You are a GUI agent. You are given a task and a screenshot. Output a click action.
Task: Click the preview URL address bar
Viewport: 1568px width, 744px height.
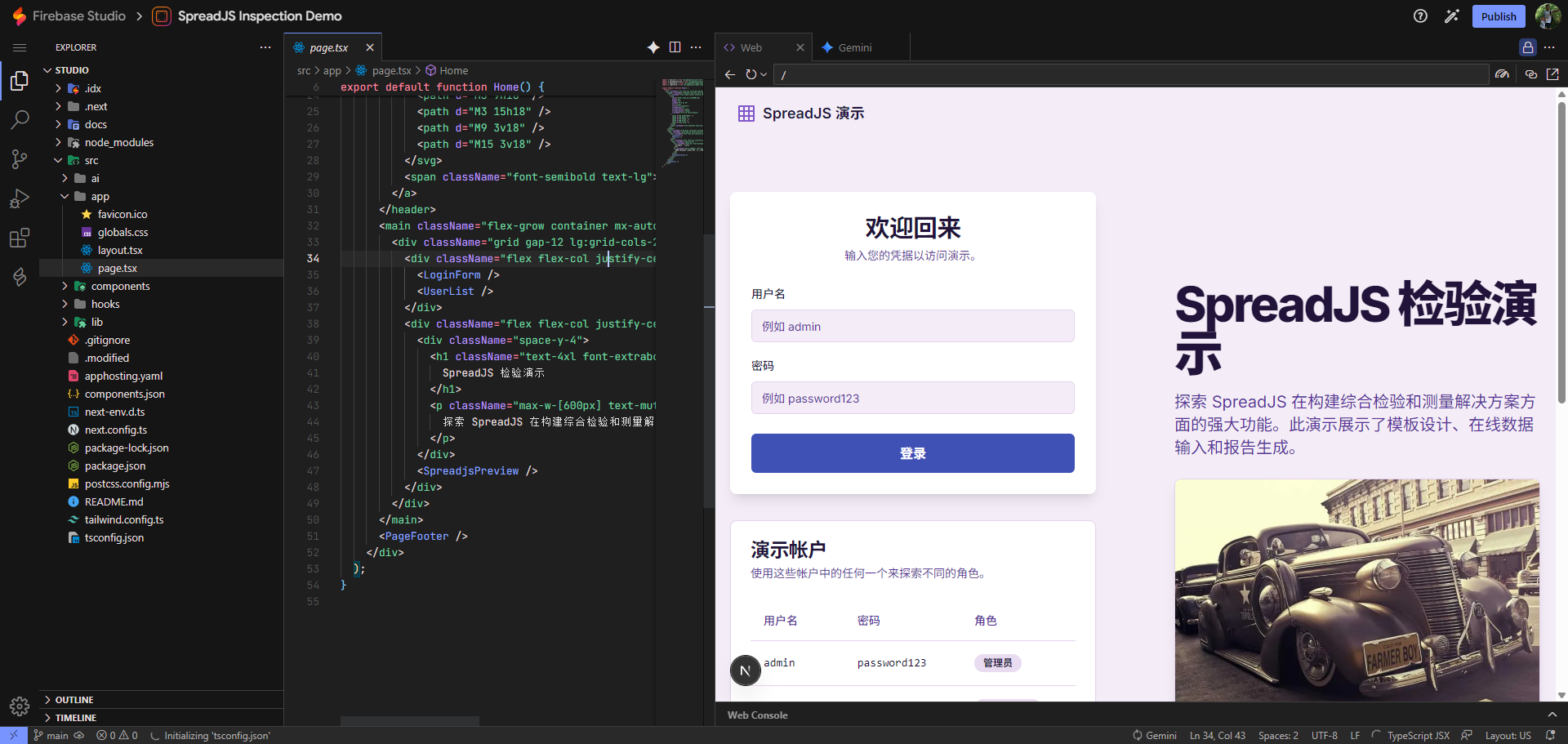pyautogui.click(x=1130, y=74)
